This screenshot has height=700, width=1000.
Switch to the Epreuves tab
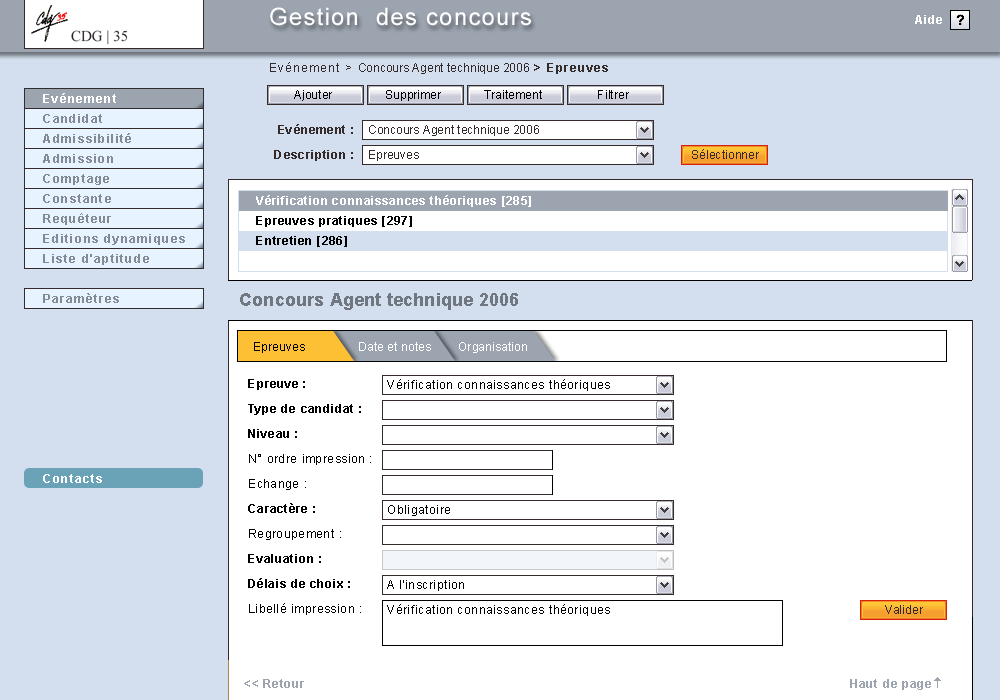(286, 346)
